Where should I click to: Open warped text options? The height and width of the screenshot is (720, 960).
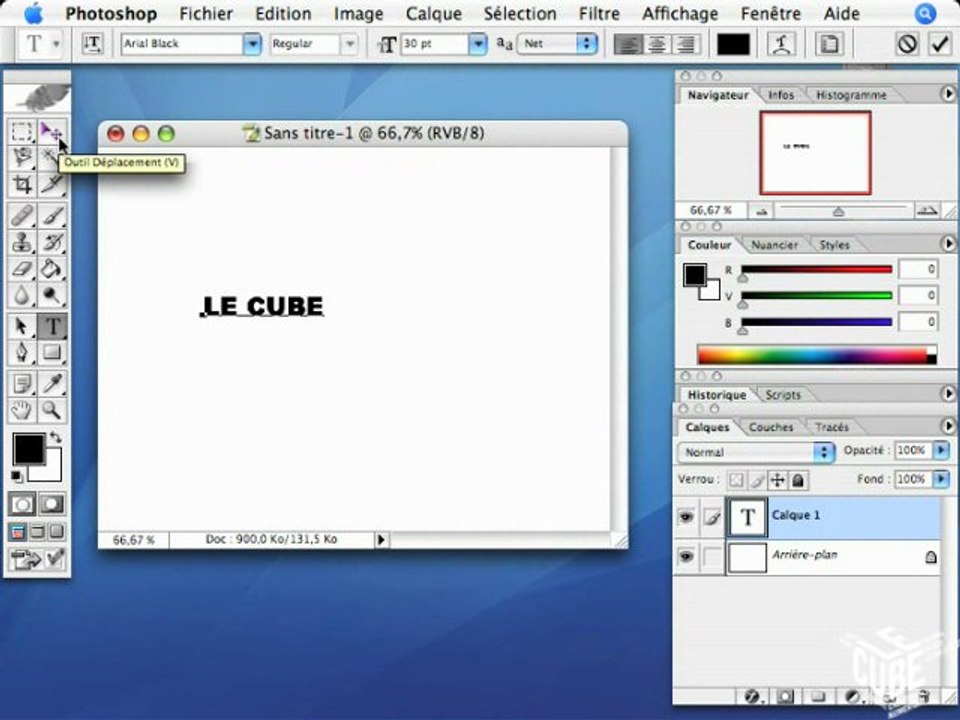(x=782, y=44)
